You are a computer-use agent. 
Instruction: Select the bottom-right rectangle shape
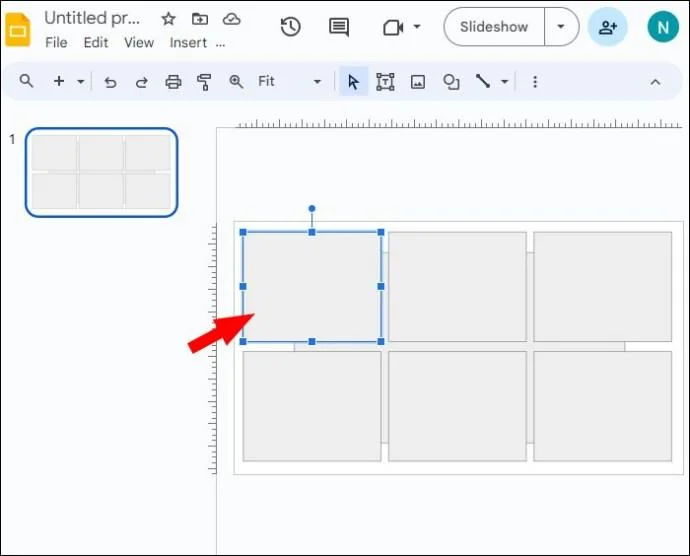tap(602, 406)
